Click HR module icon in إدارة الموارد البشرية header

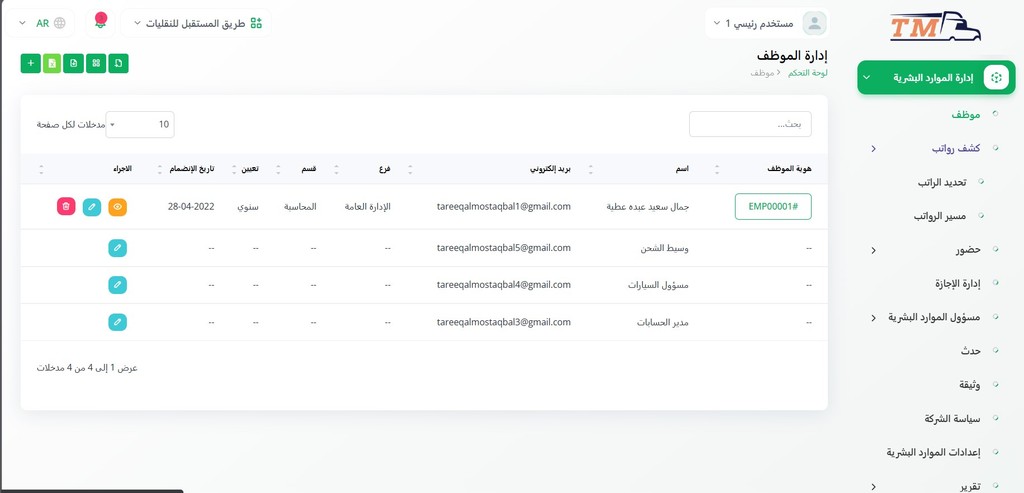pyautogui.click(x=995, y=77)
